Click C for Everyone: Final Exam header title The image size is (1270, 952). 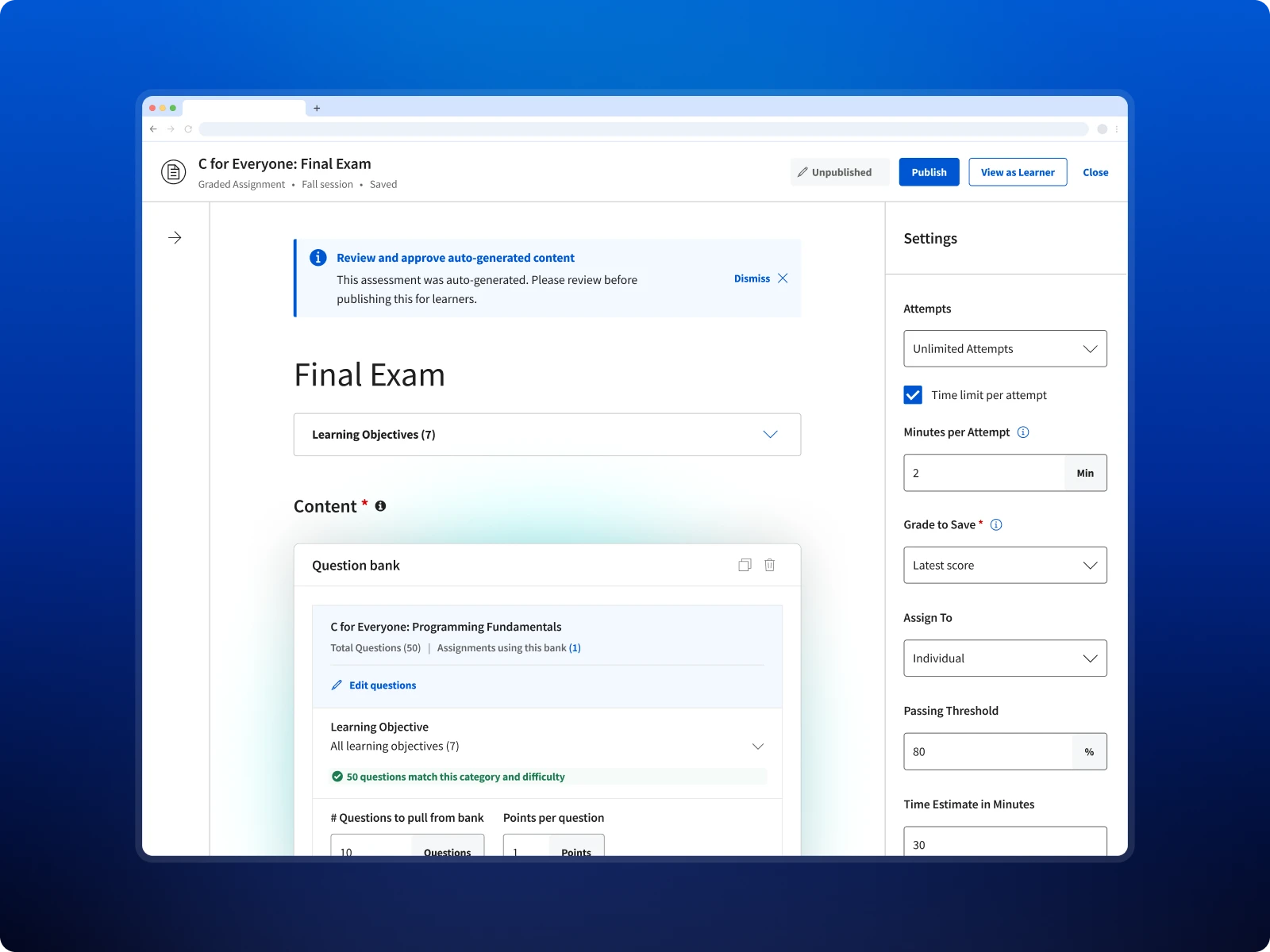tap(285, 163)
